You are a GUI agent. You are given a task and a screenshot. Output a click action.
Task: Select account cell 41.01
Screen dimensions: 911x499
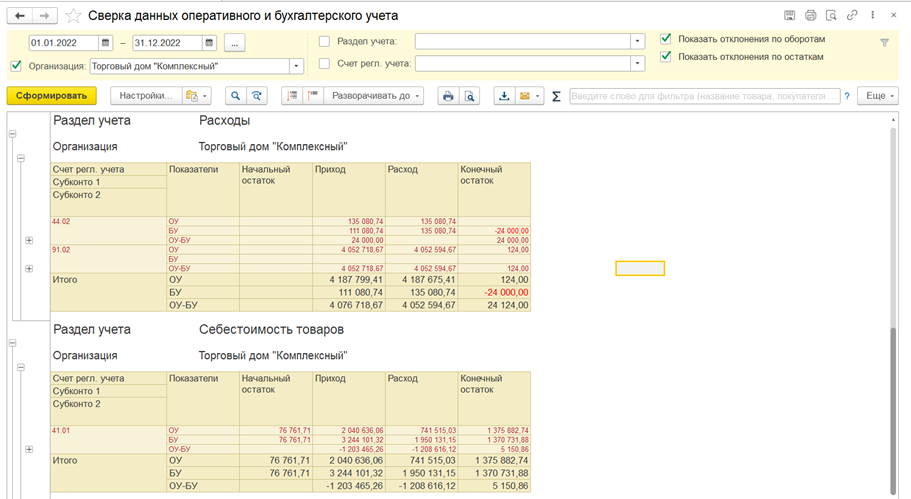click(x=109, y=440)
